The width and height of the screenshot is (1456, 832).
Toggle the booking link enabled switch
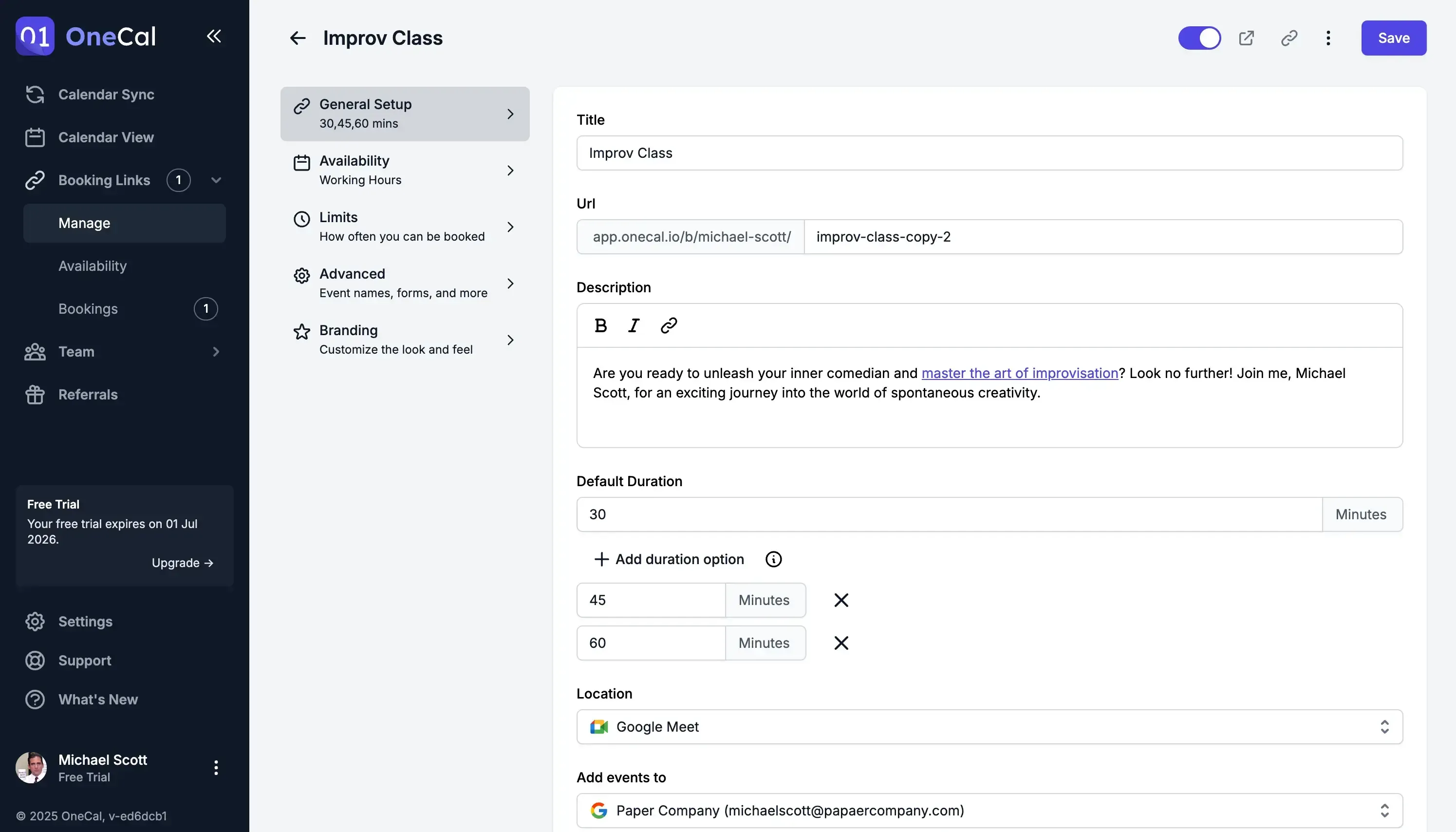[1199, 38]
